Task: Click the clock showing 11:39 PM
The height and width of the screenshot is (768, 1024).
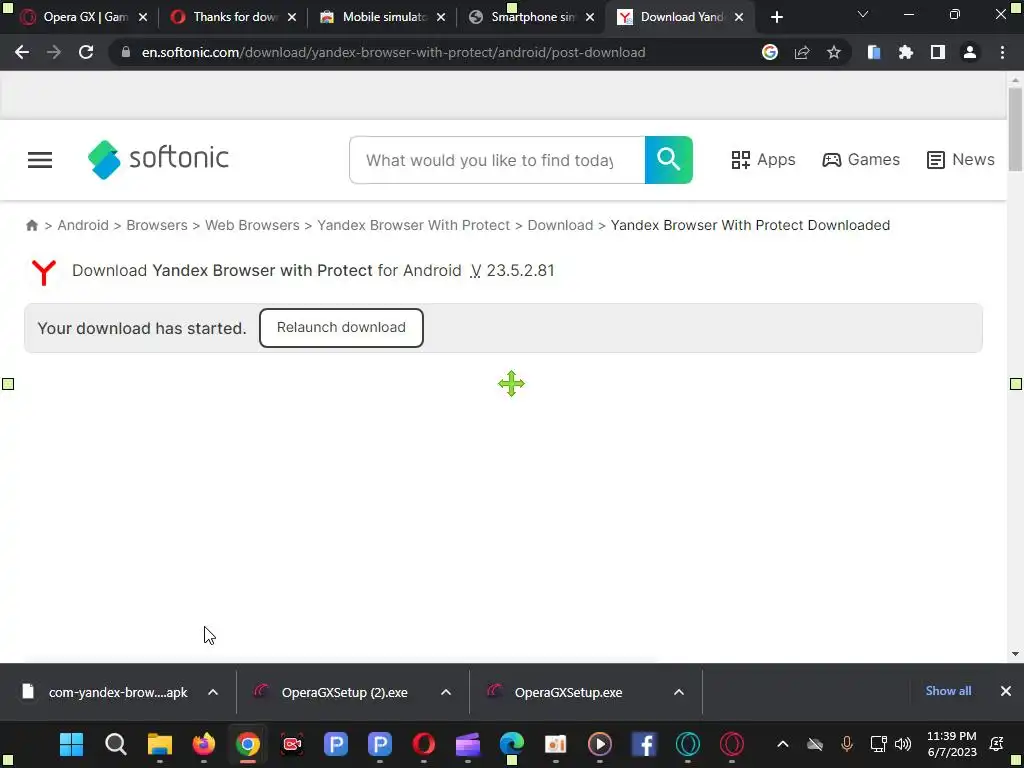Action: (952, 744)
